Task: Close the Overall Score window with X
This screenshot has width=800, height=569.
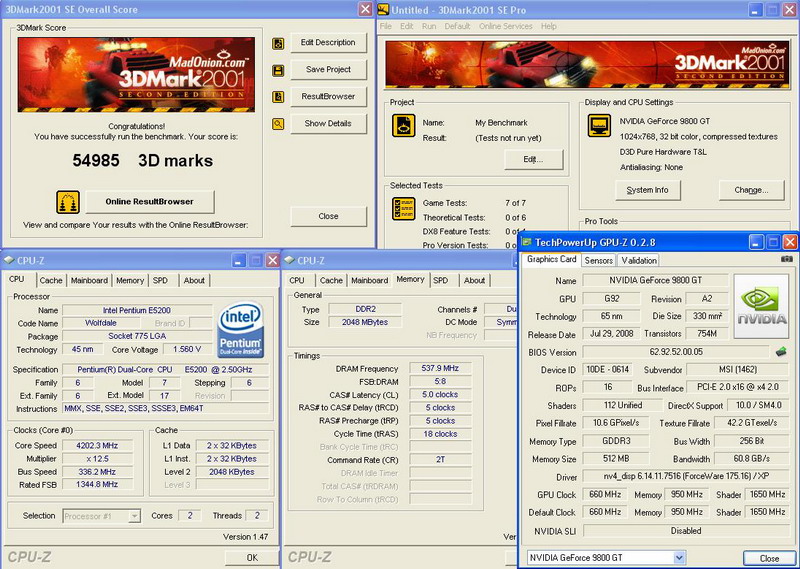Action: [366, 9]
